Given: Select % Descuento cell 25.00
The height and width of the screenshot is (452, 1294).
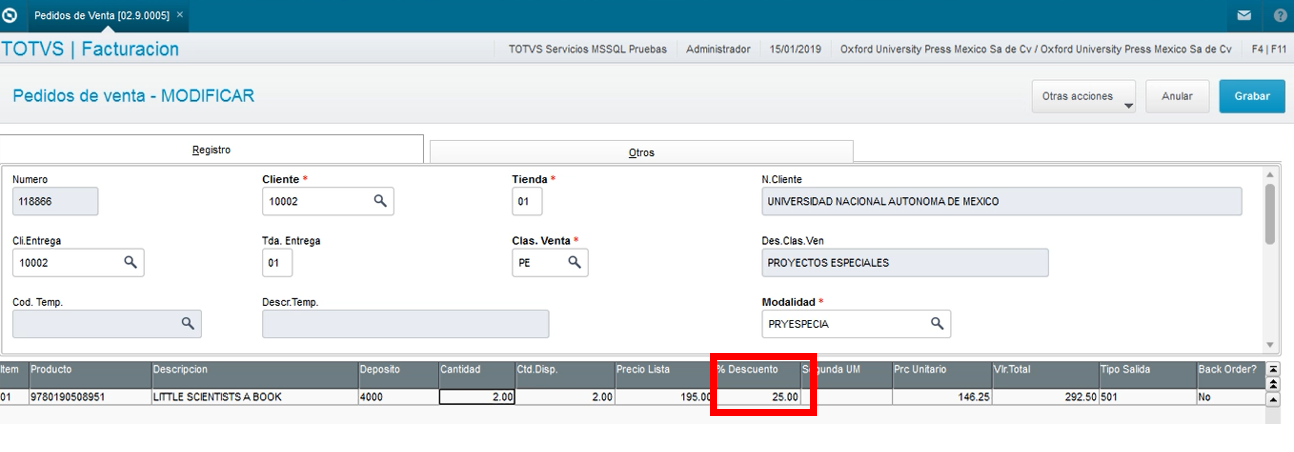Looking at the screenshot, I should (x=756, y=397).
